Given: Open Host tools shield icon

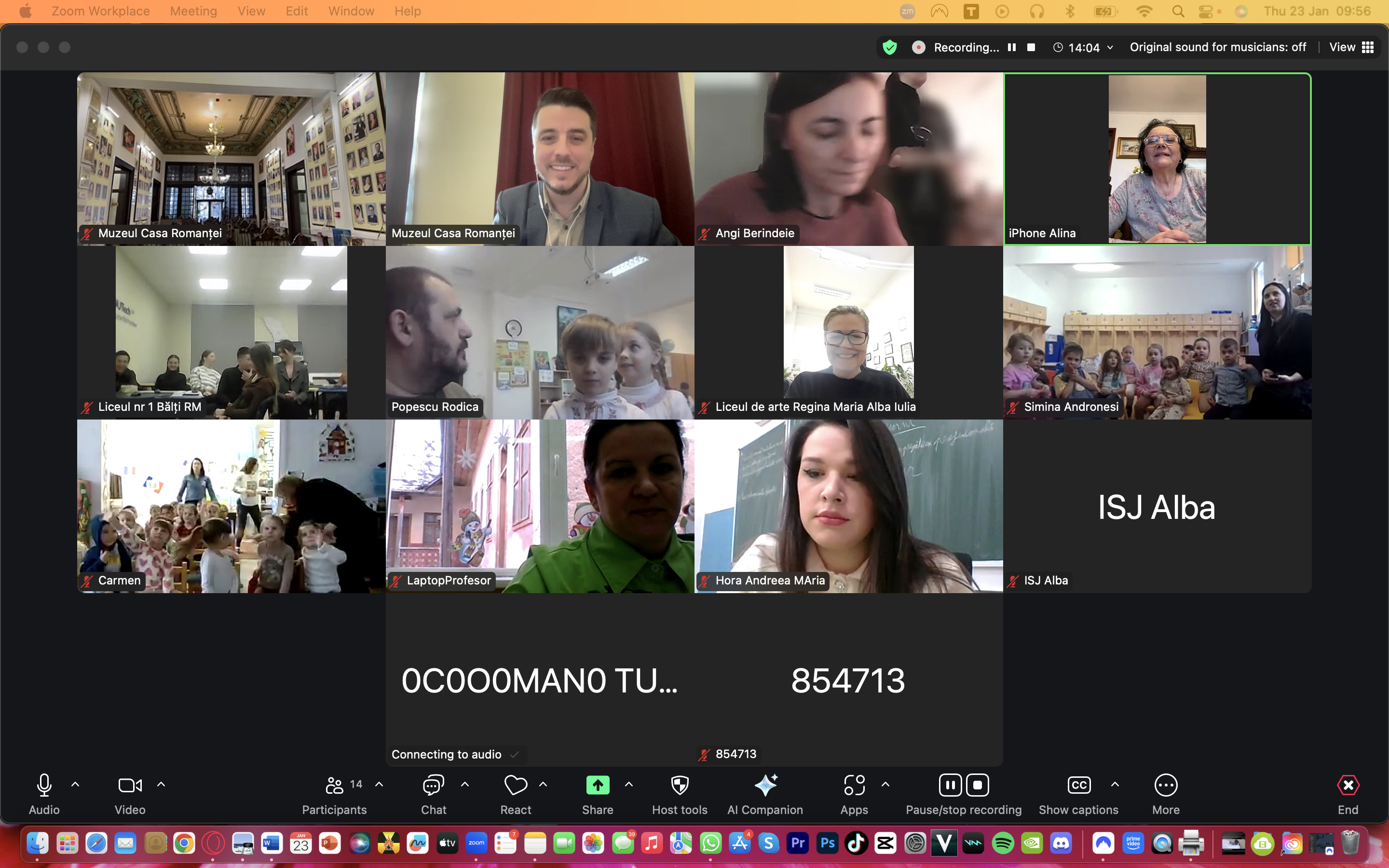Looking at the screenshot, I should [x=680, y=786].
